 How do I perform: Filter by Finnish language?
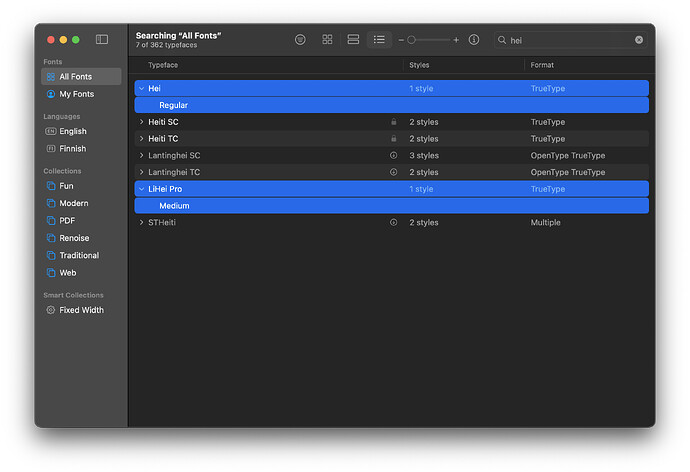pos(81,149)
